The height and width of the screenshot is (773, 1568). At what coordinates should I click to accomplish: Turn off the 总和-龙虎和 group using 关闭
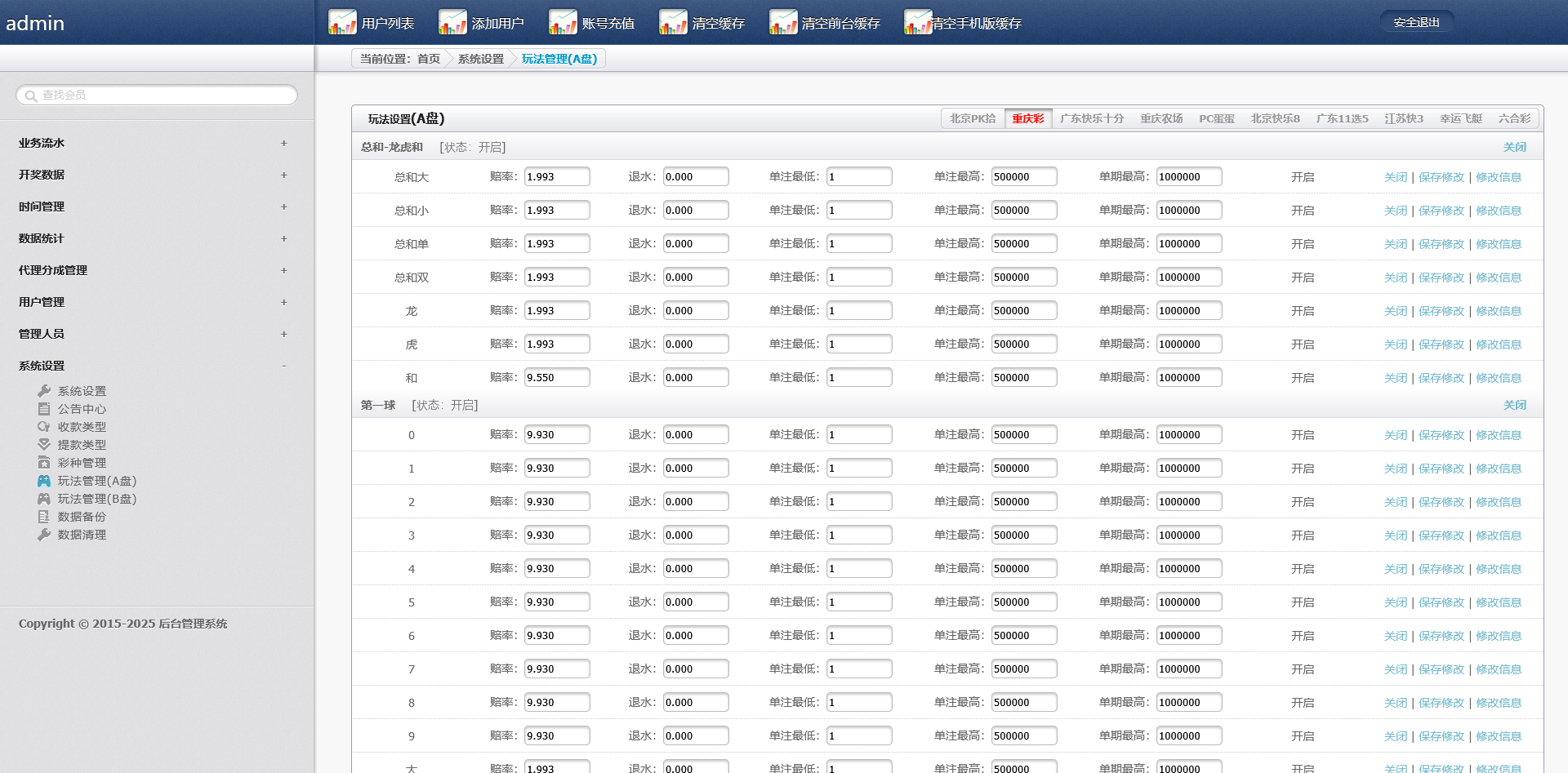(x=1514, y=147)
